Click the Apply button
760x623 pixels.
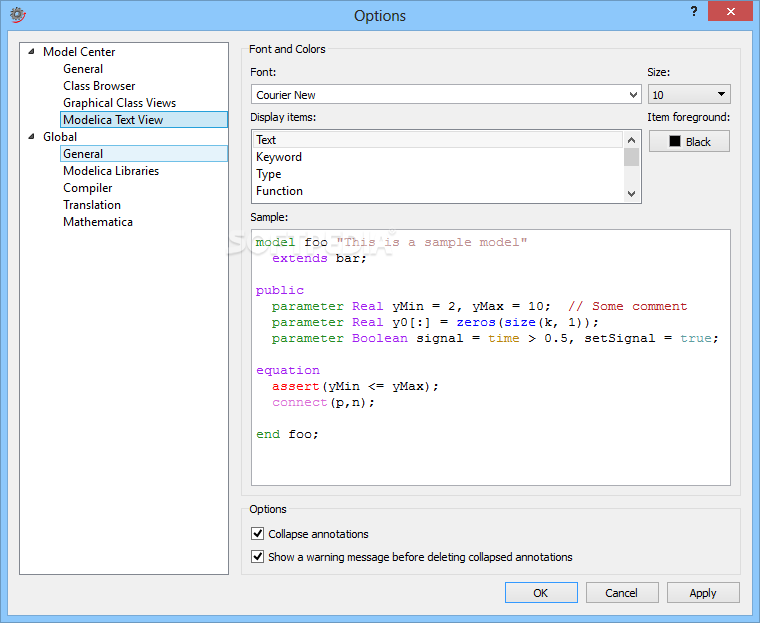(x=703, y=592)
